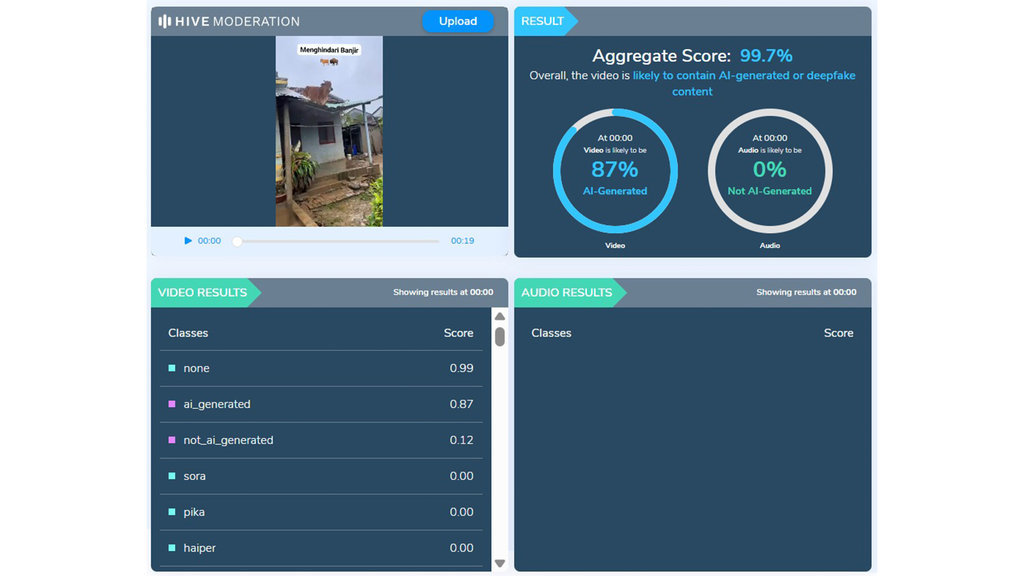
Task: Click the AUDIO RESULTS header tab
Action: (570, 293)
